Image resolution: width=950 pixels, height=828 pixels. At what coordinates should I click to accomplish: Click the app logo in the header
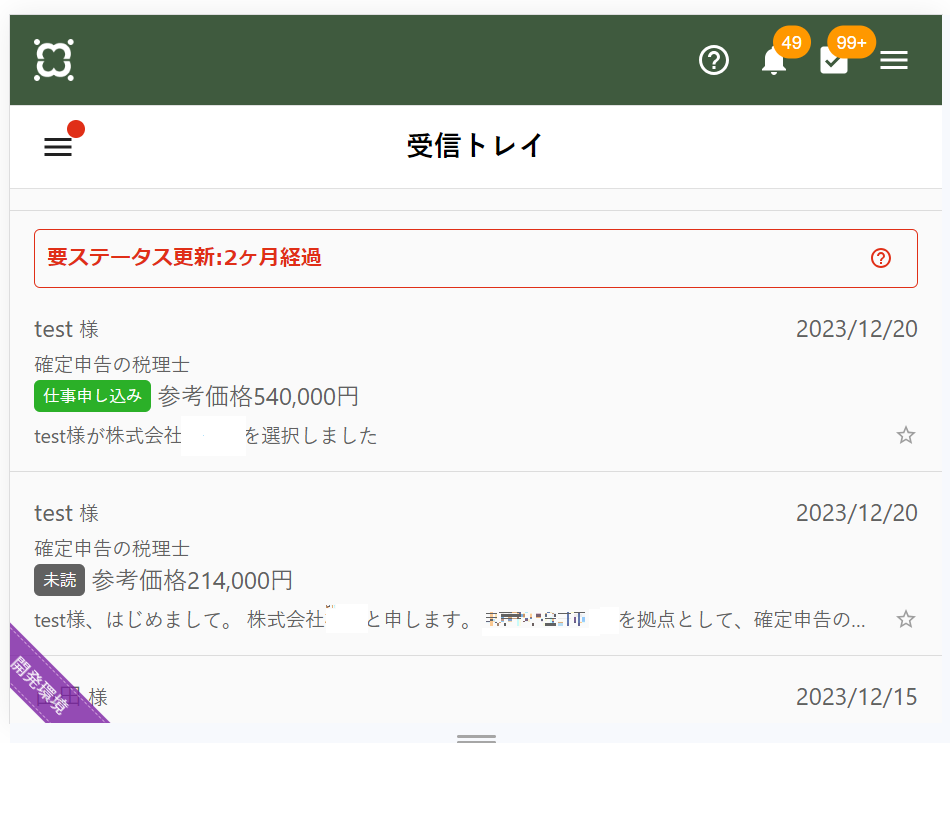coord(53,60)
